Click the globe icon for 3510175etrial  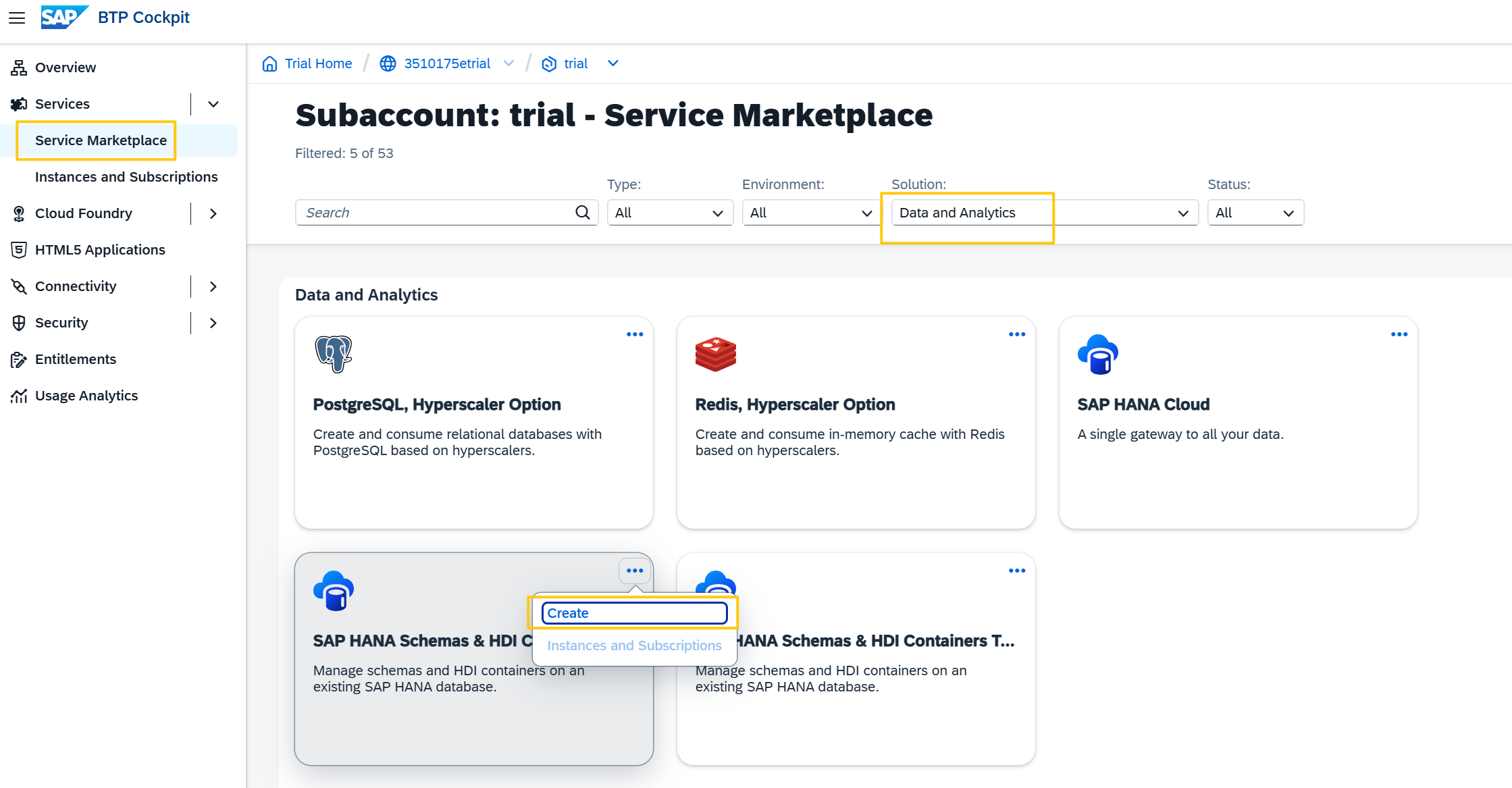(388, 63)
